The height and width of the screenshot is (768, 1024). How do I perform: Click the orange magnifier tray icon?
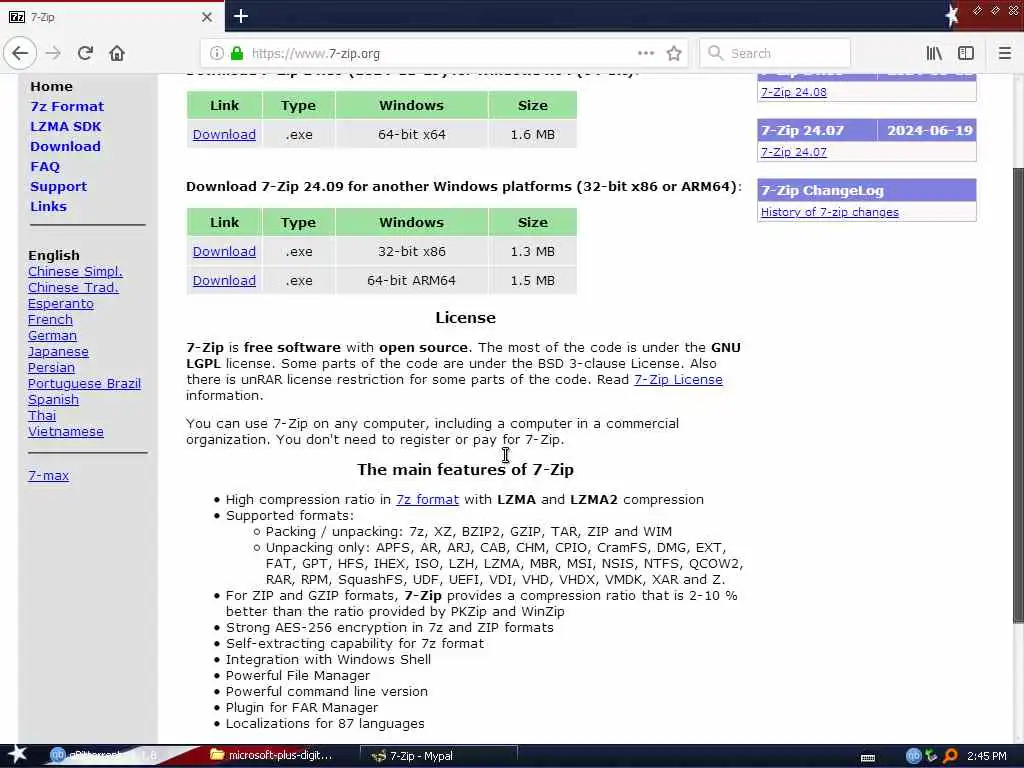coord(950,756)
